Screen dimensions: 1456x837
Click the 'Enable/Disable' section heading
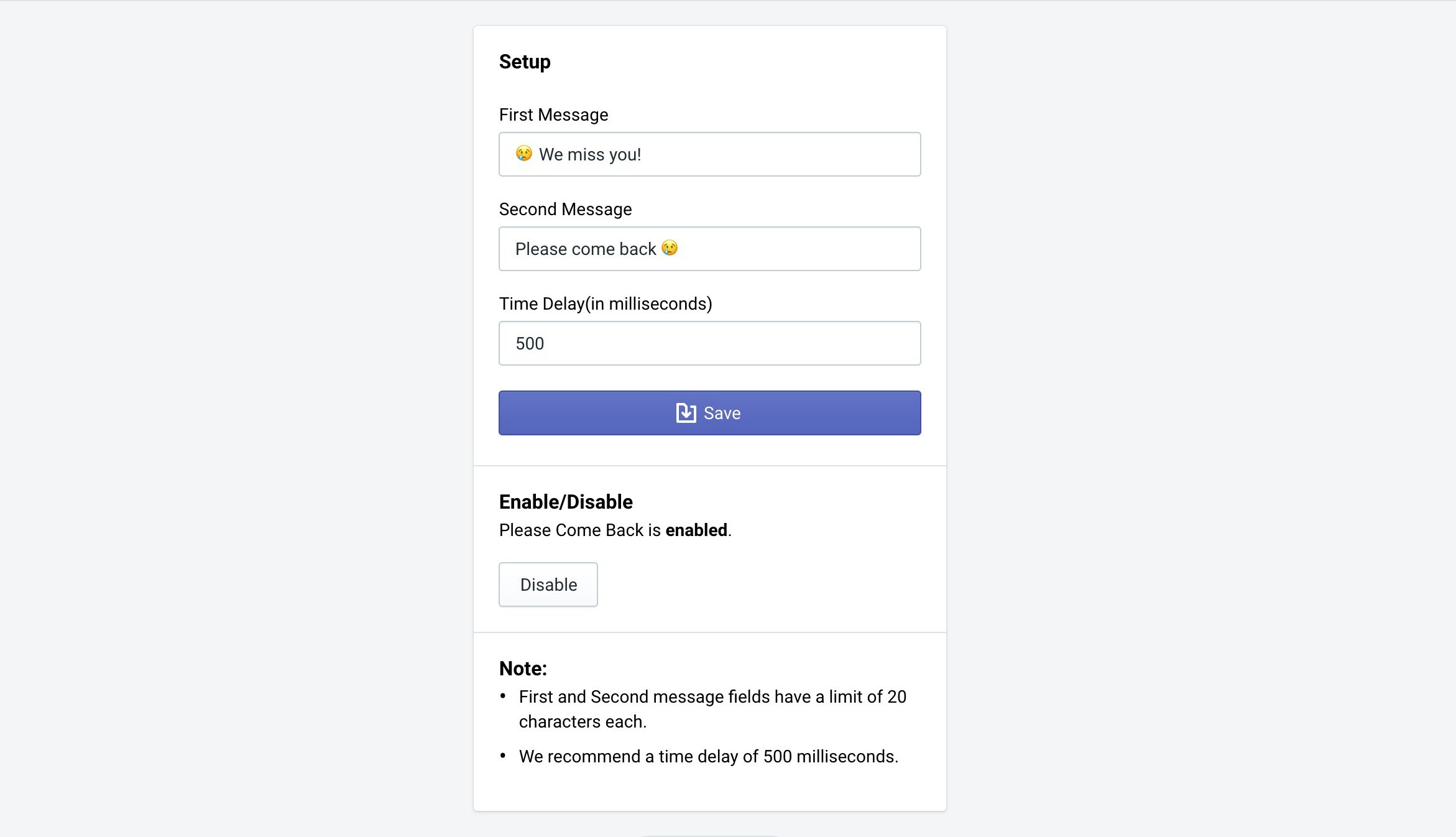click(566, 502)
